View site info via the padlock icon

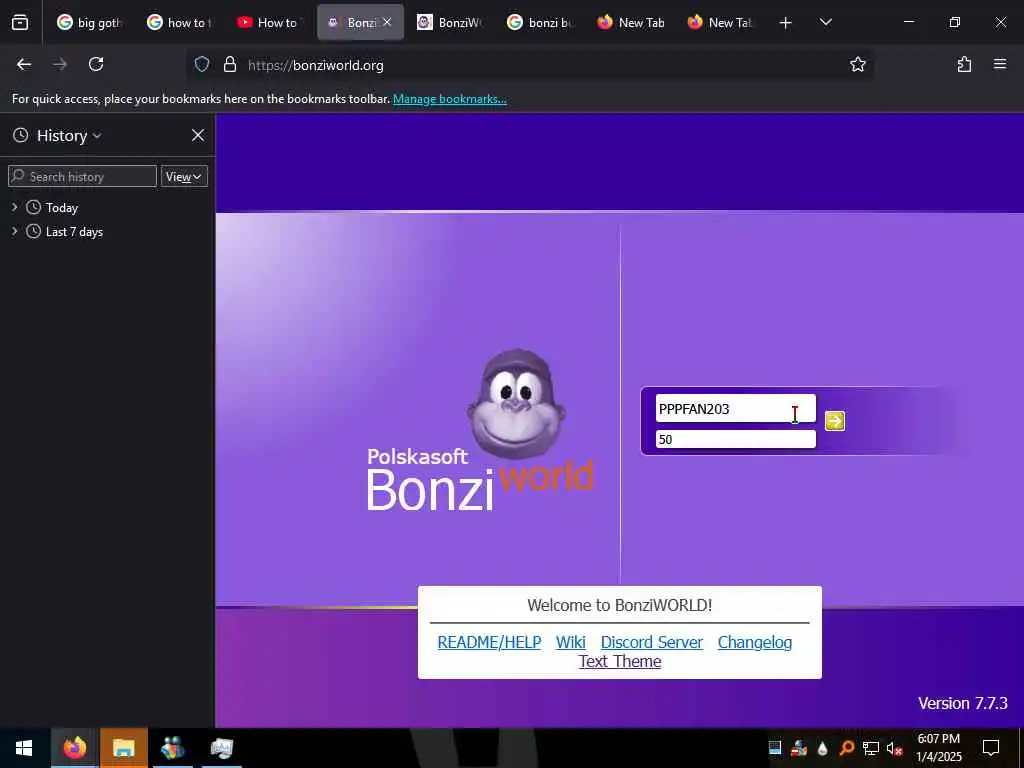tap(229, 64)
